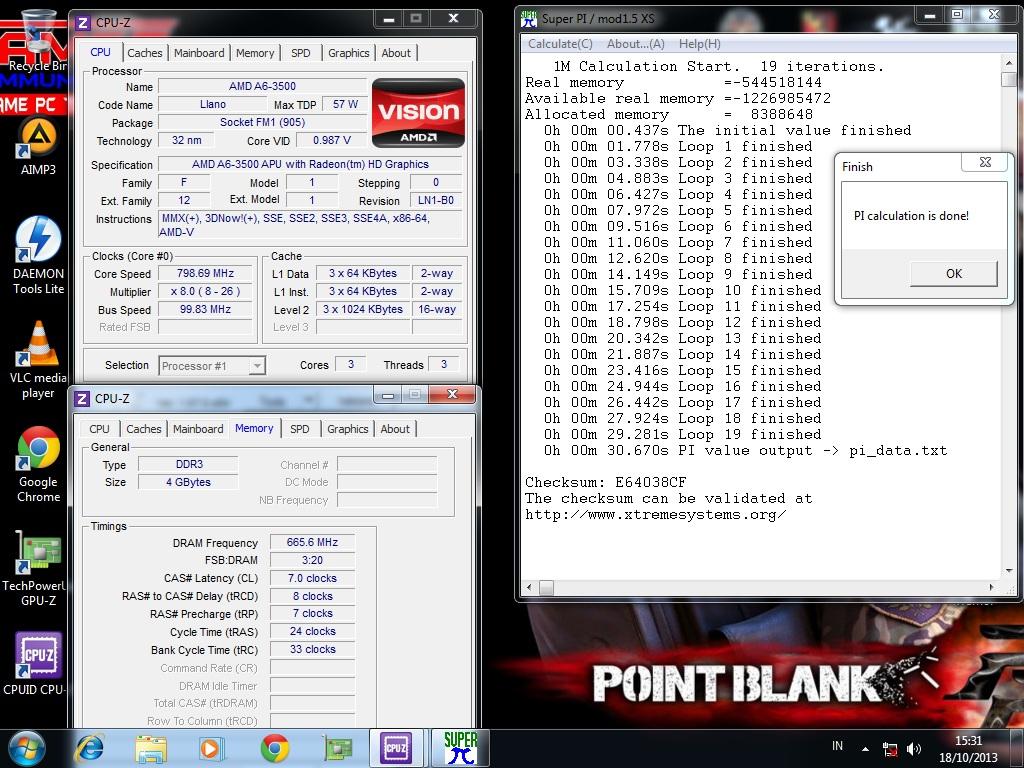Open Memory tab in upper CPU-Z window

pos(255,53)
